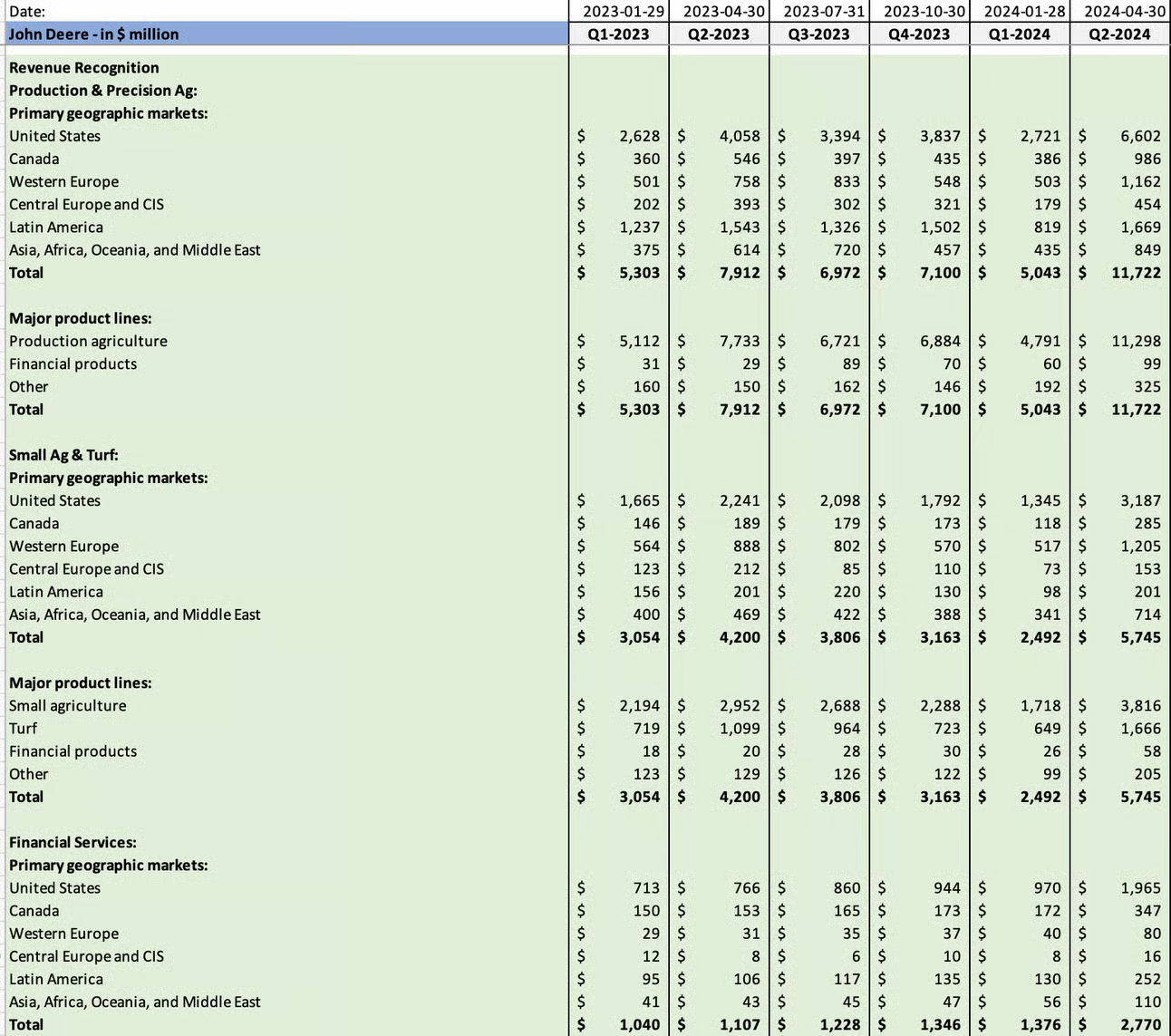
Task: Click the Q3-2023 column header
Action: pyautogui.click(x=819, y=34)
